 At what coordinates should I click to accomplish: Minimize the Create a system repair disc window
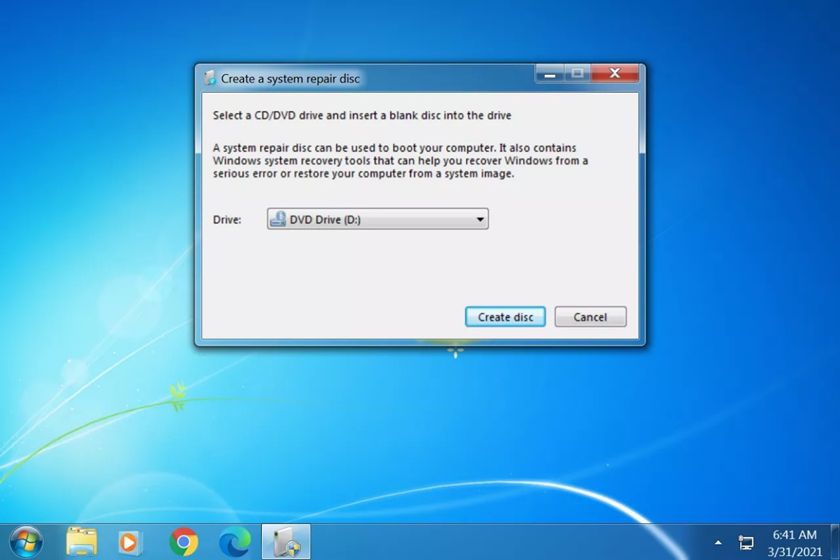(550, 73)
